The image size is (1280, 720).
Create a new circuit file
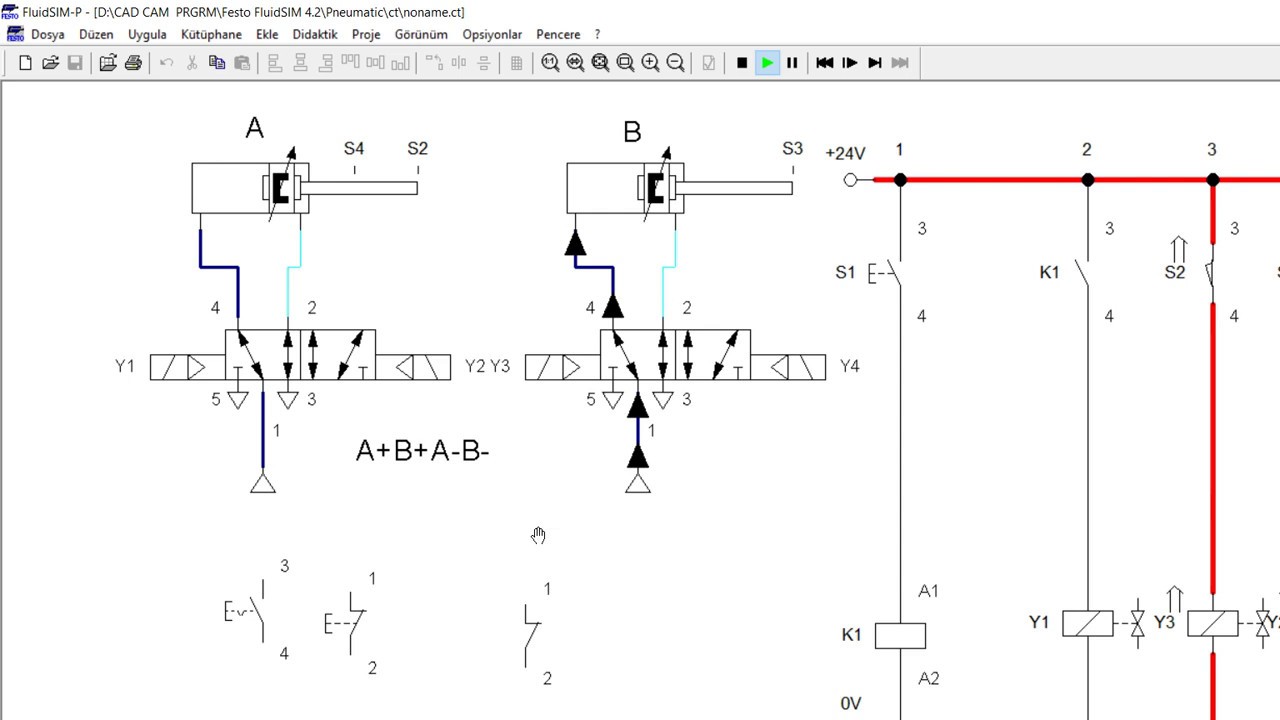click(25, 62)
